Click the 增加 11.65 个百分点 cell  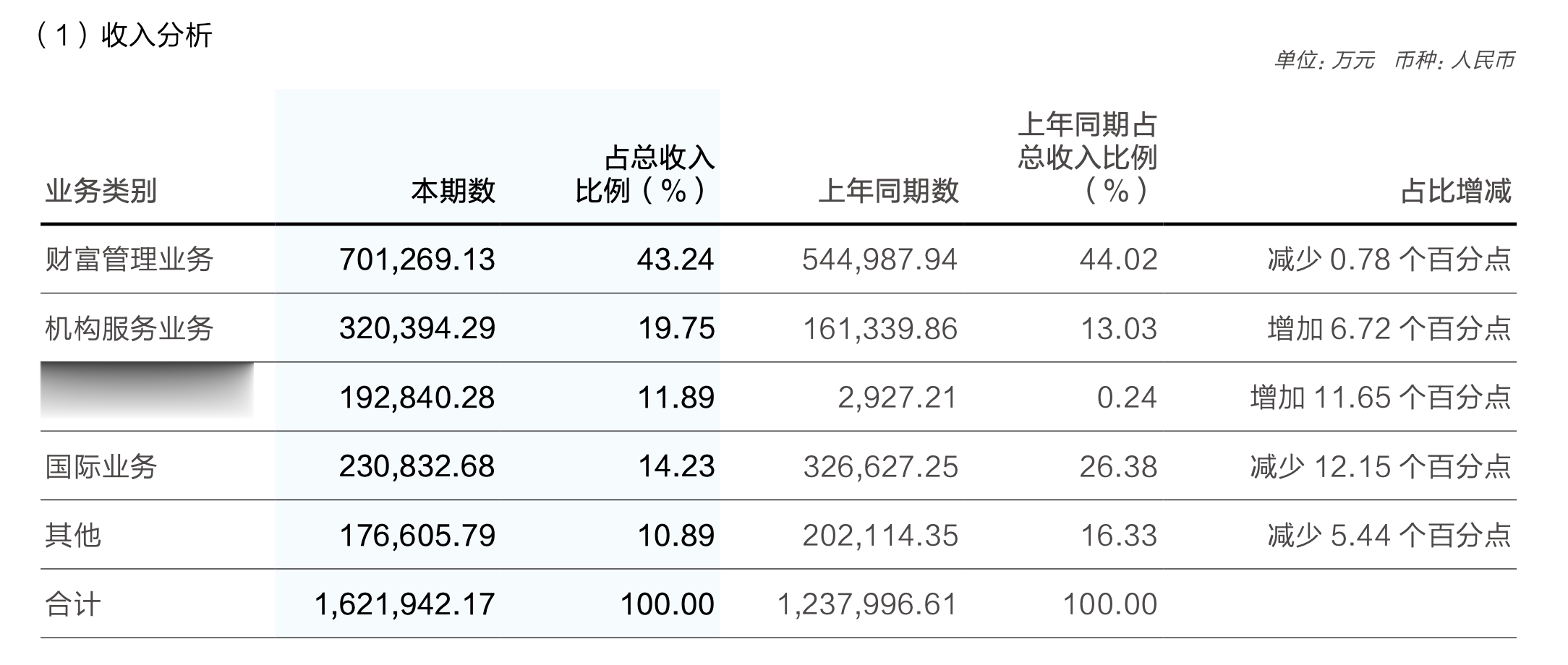[x=1381, y=398]
